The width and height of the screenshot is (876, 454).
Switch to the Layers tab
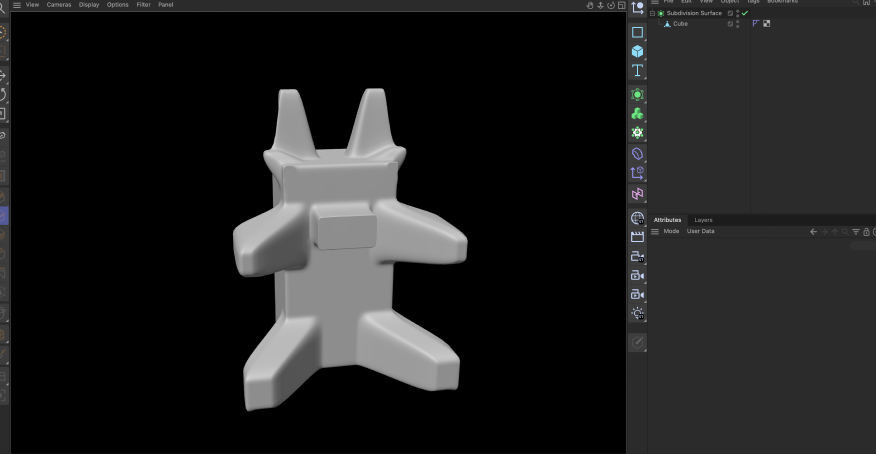(703, 220)
